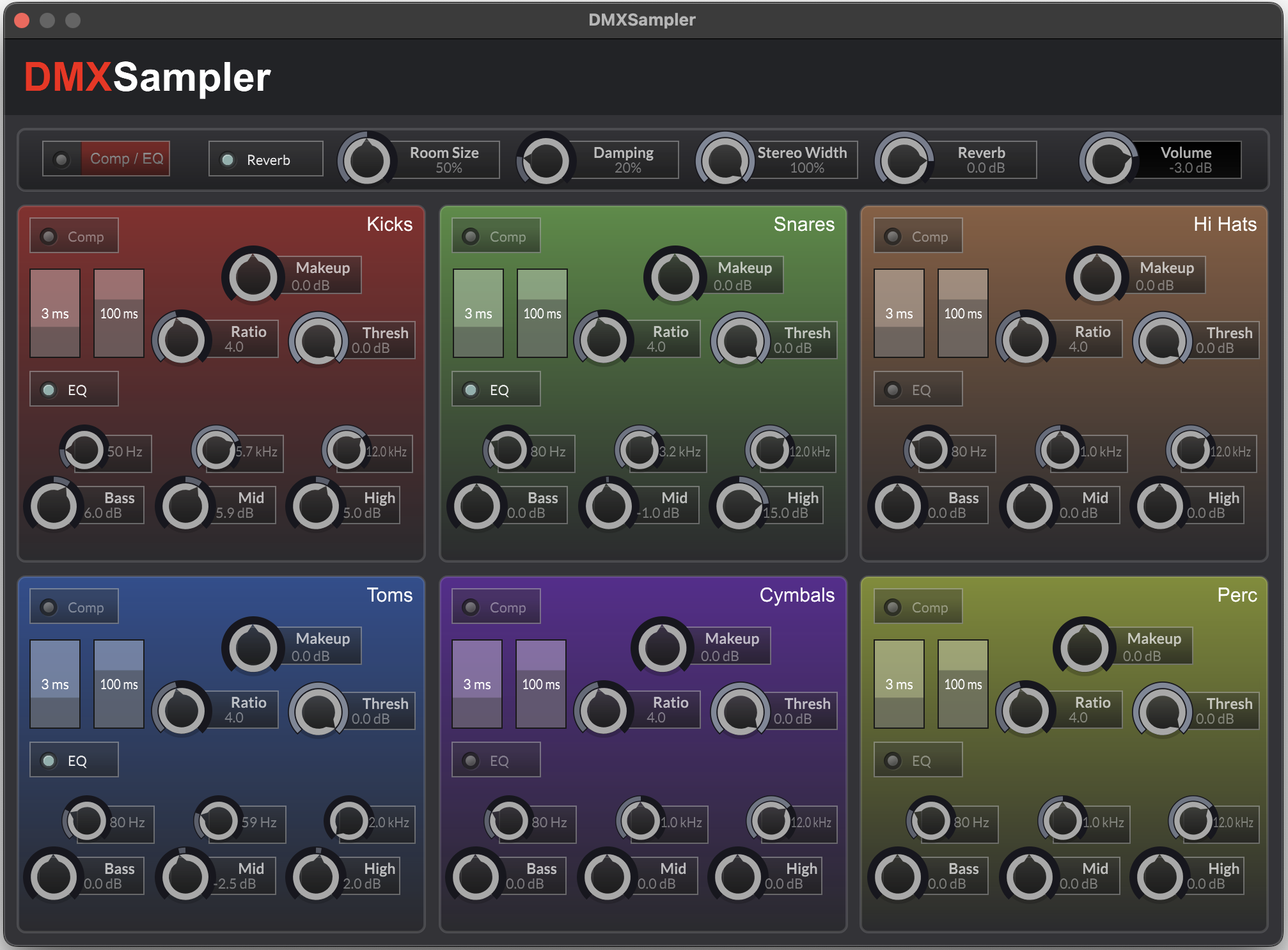Click the Toms 2.0 kHz frequency knob
The image size is (1288, 950).
349,820
